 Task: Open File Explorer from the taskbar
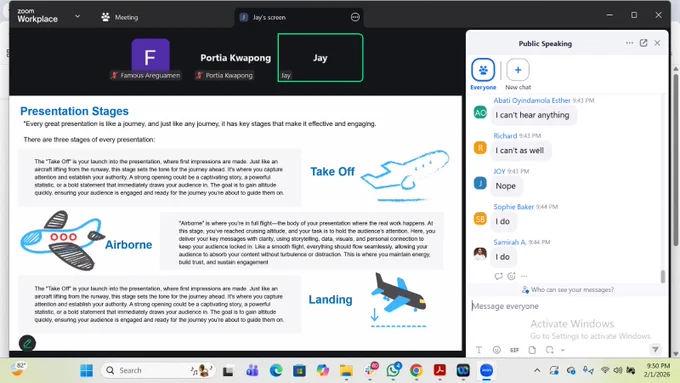click(x=346, y=370)
